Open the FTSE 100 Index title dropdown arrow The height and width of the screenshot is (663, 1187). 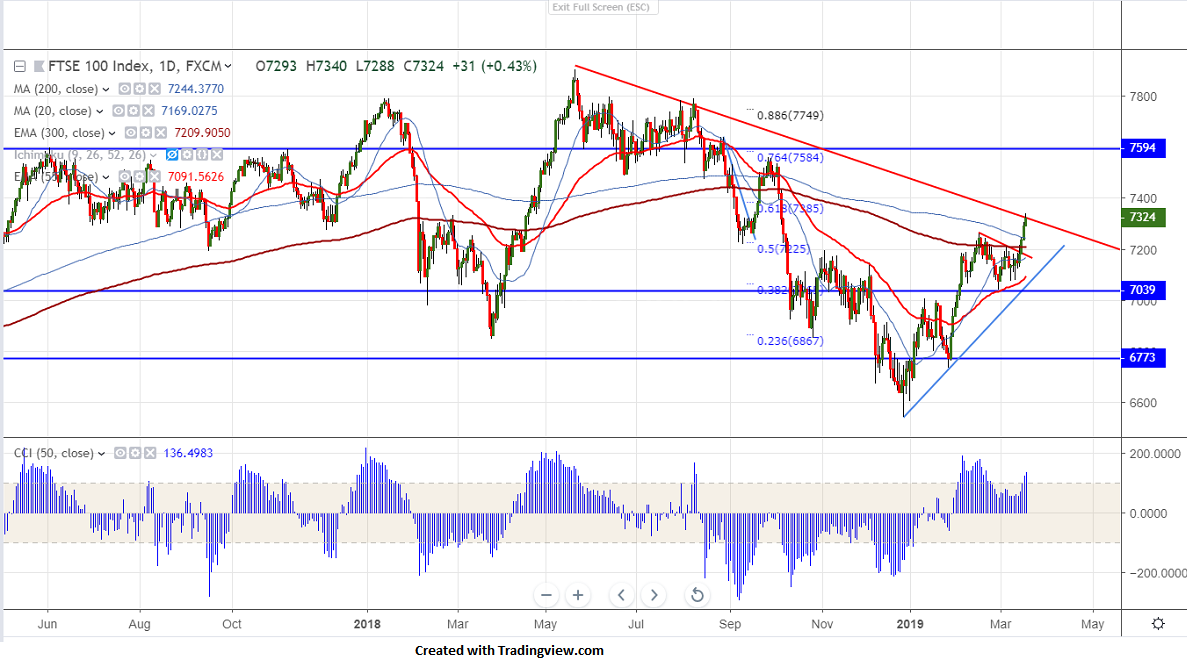click(x=228, y=67)
